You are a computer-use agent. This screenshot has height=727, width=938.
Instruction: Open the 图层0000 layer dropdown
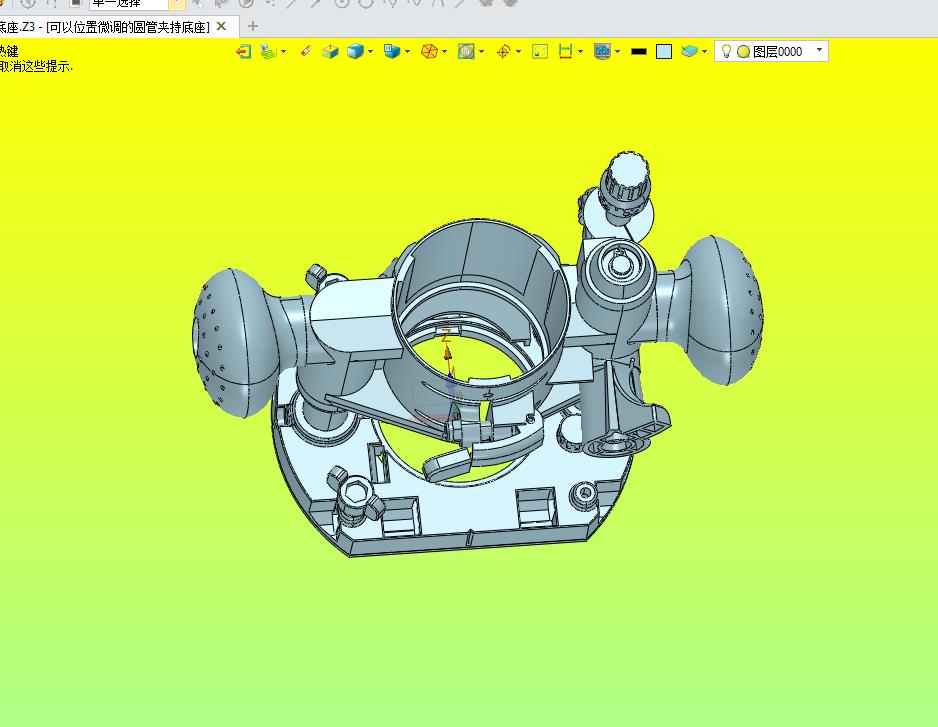[820, 50]
